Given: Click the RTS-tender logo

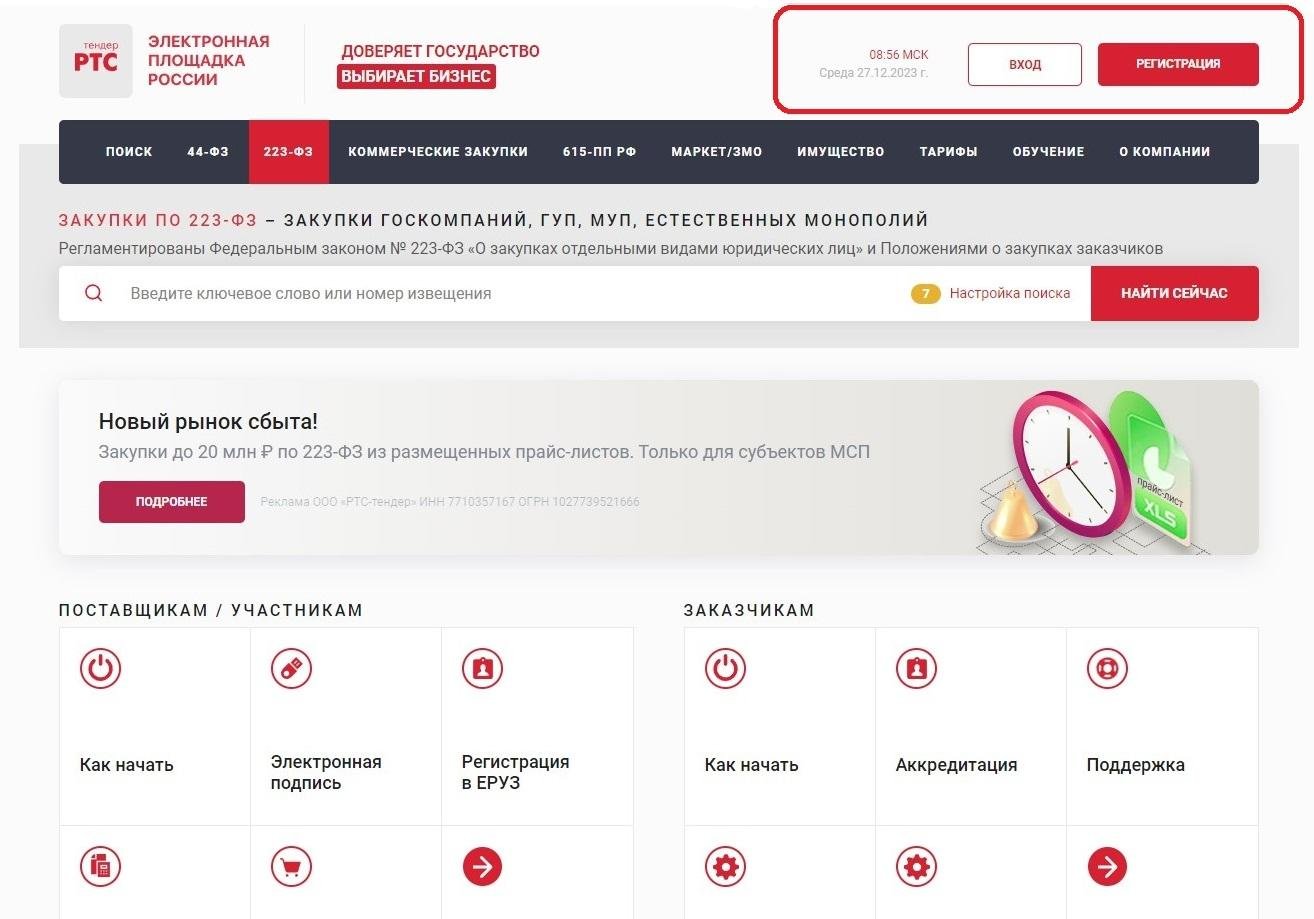Looking at the screenshot, I should tap(96, 61).
